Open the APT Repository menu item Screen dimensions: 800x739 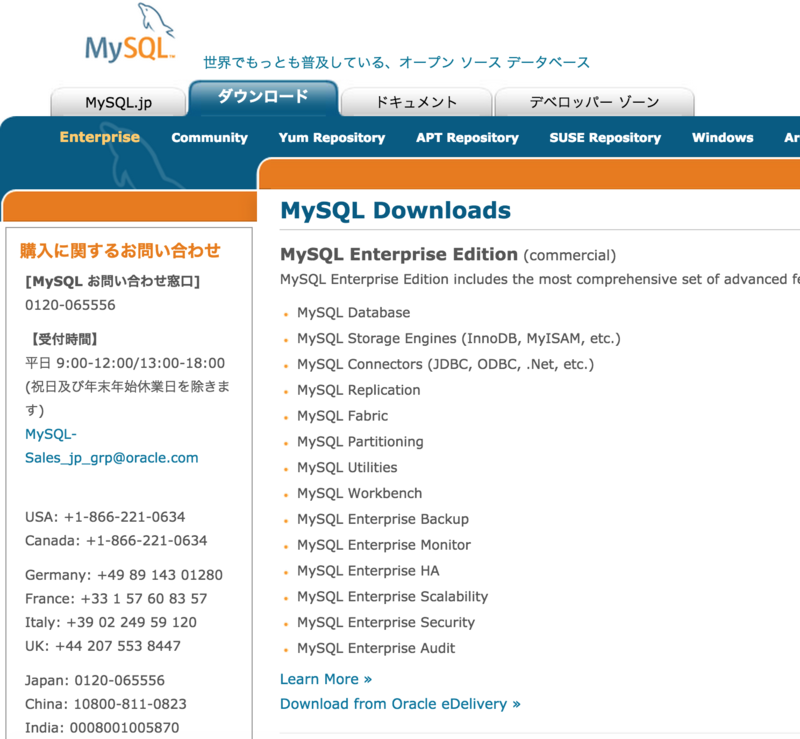point(467,138)
